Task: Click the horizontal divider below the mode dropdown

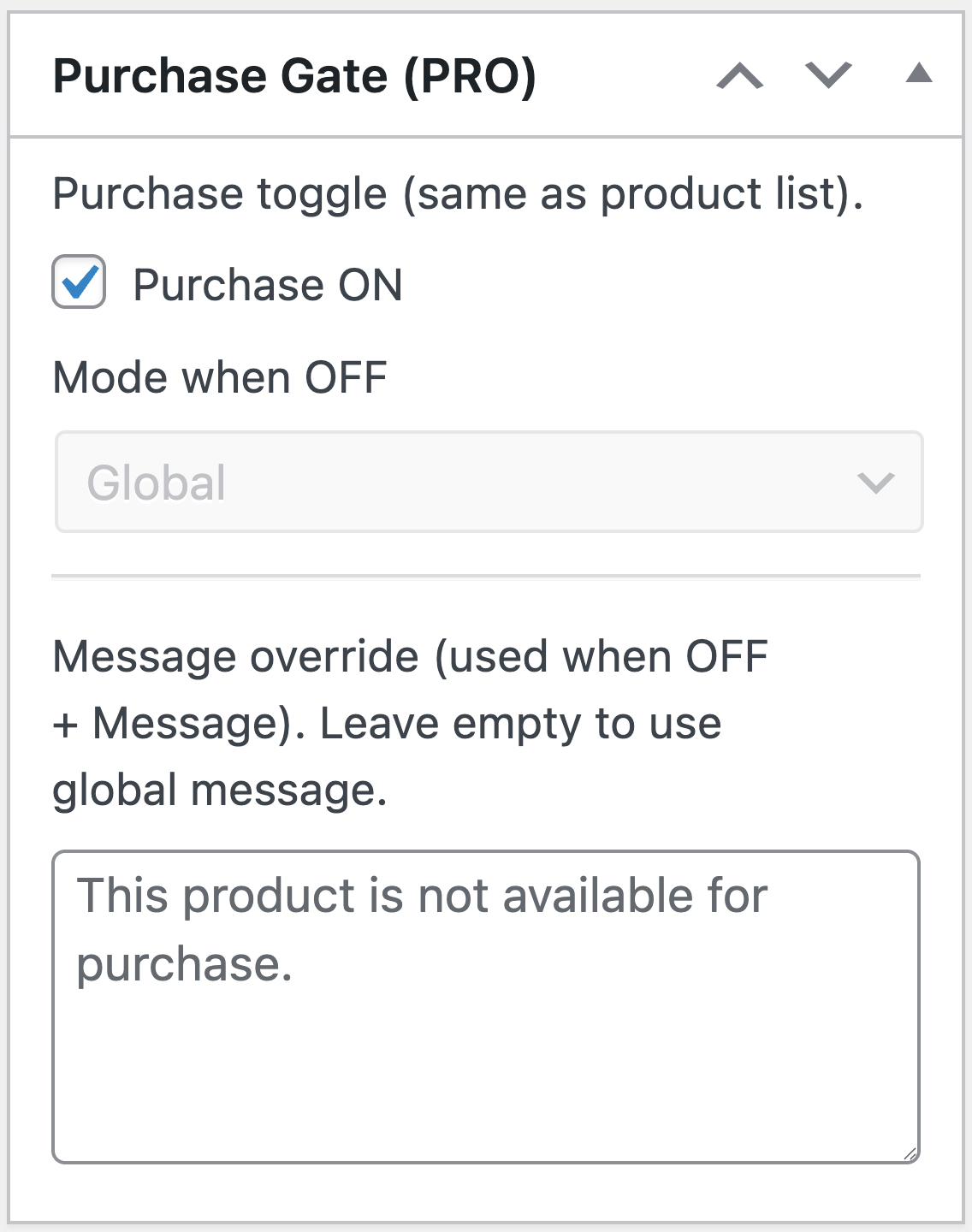Action: [485, 577]
